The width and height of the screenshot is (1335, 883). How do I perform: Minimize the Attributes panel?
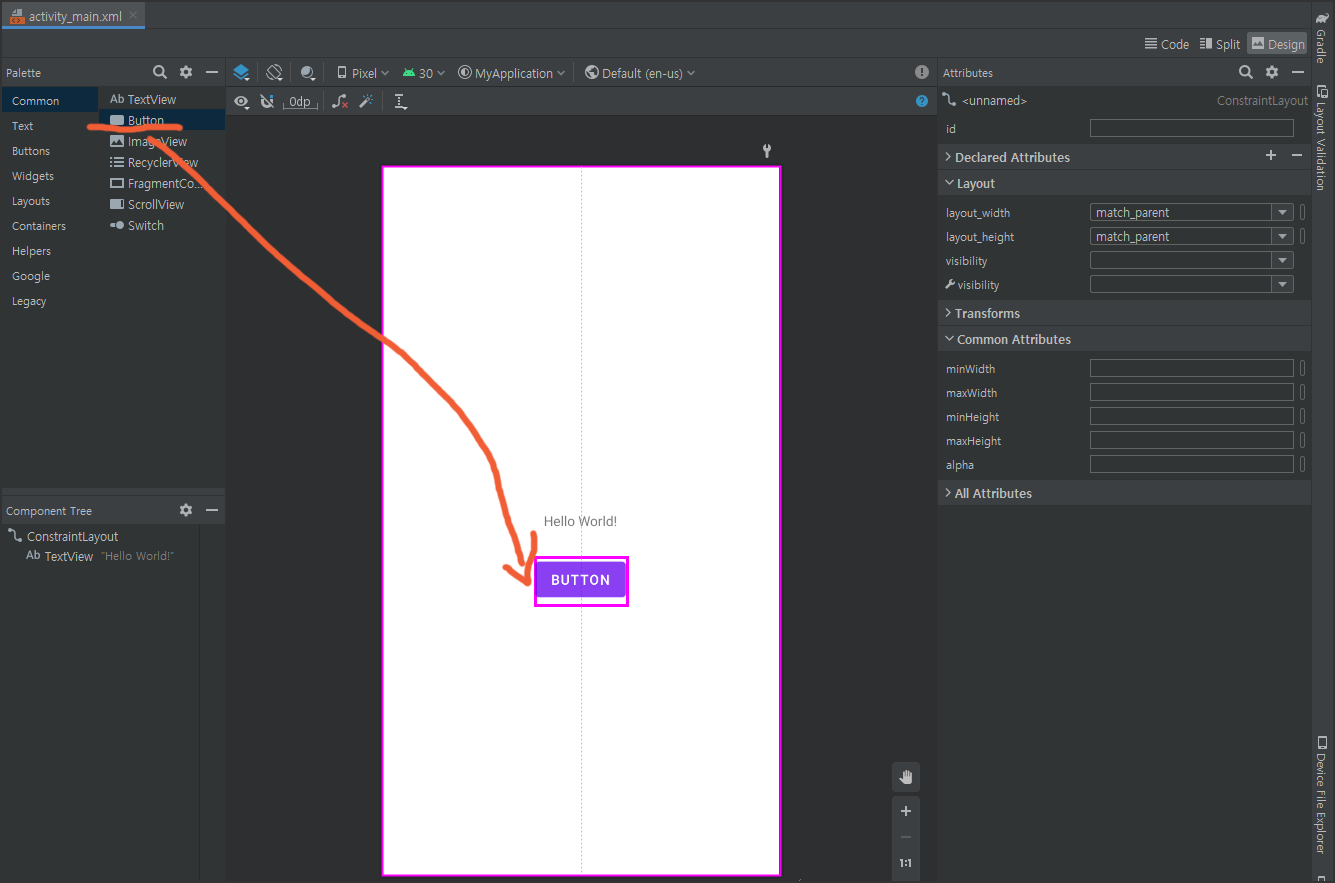click(x=1298, y=72)
